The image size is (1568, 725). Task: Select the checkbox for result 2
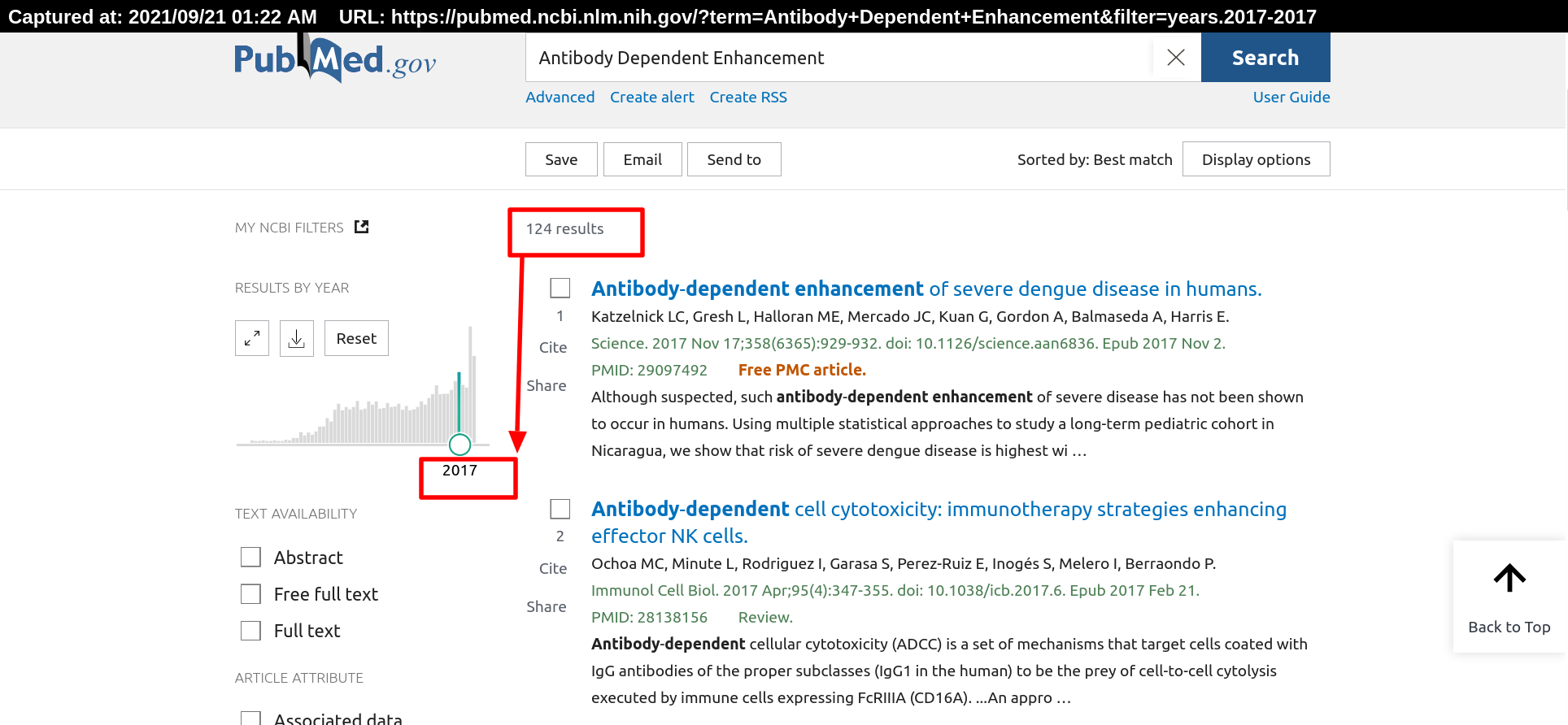560,509
